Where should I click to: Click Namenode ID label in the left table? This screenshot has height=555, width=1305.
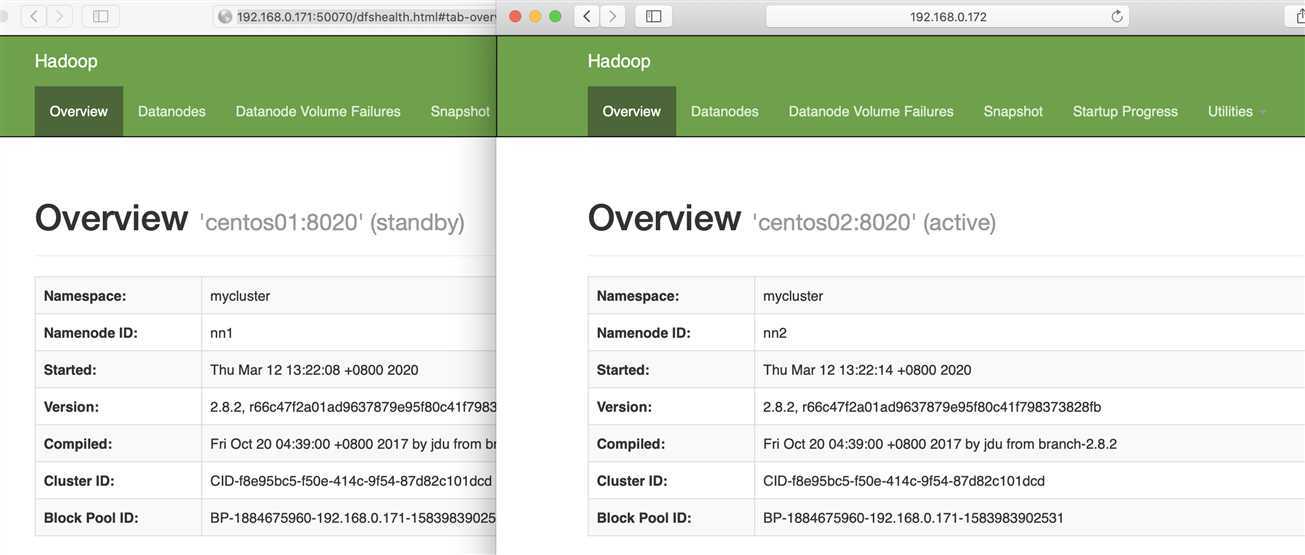(91, 333)
